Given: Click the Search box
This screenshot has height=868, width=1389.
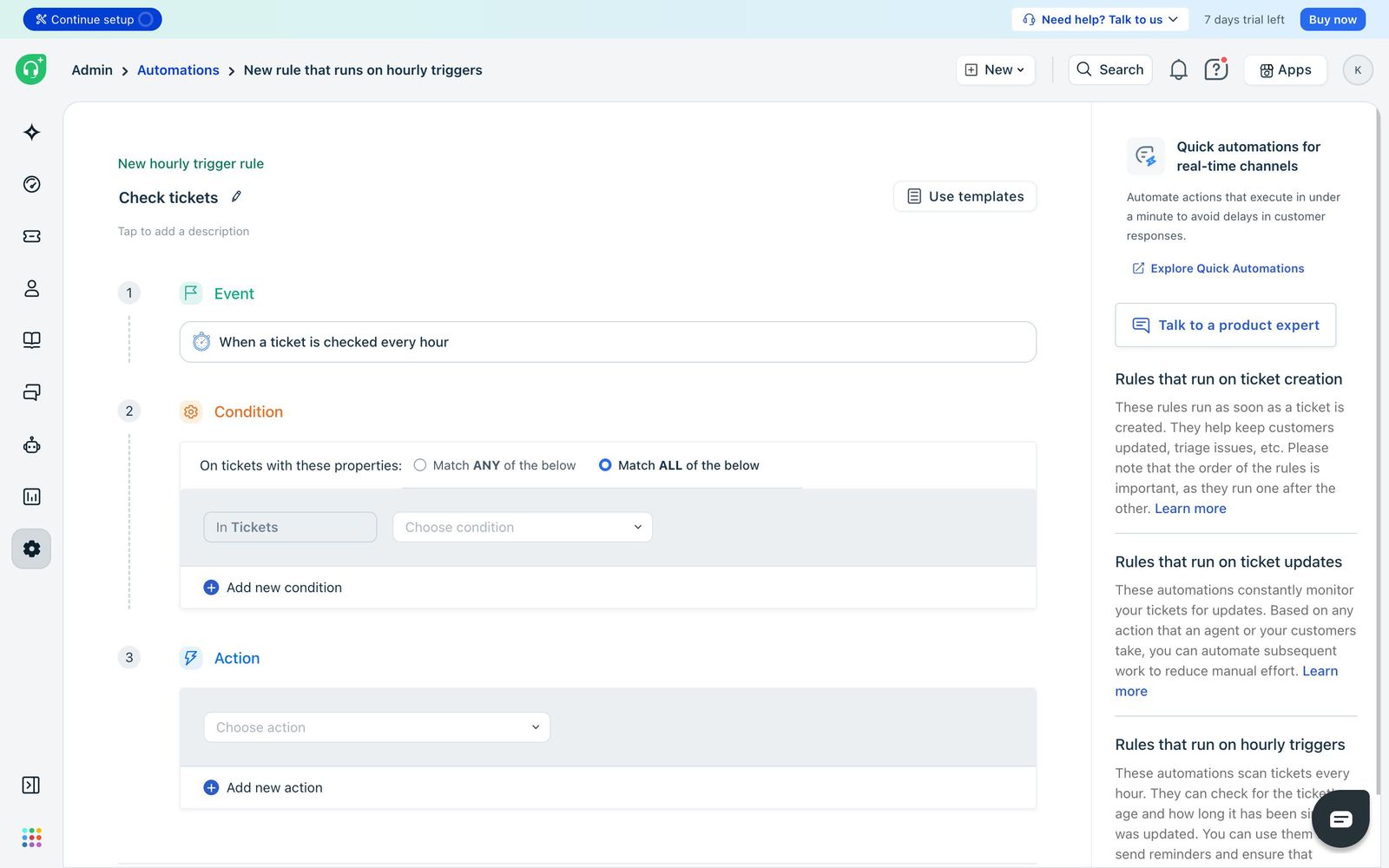Looking at the screenshot, I should tap(1110, 69).
